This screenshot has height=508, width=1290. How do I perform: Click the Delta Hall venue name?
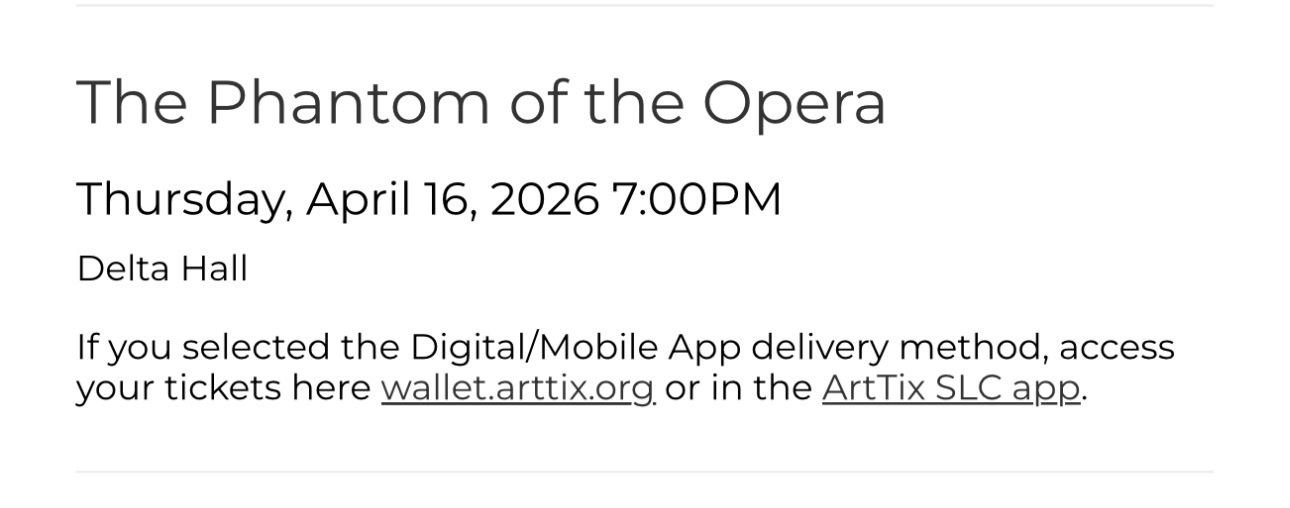162,269
